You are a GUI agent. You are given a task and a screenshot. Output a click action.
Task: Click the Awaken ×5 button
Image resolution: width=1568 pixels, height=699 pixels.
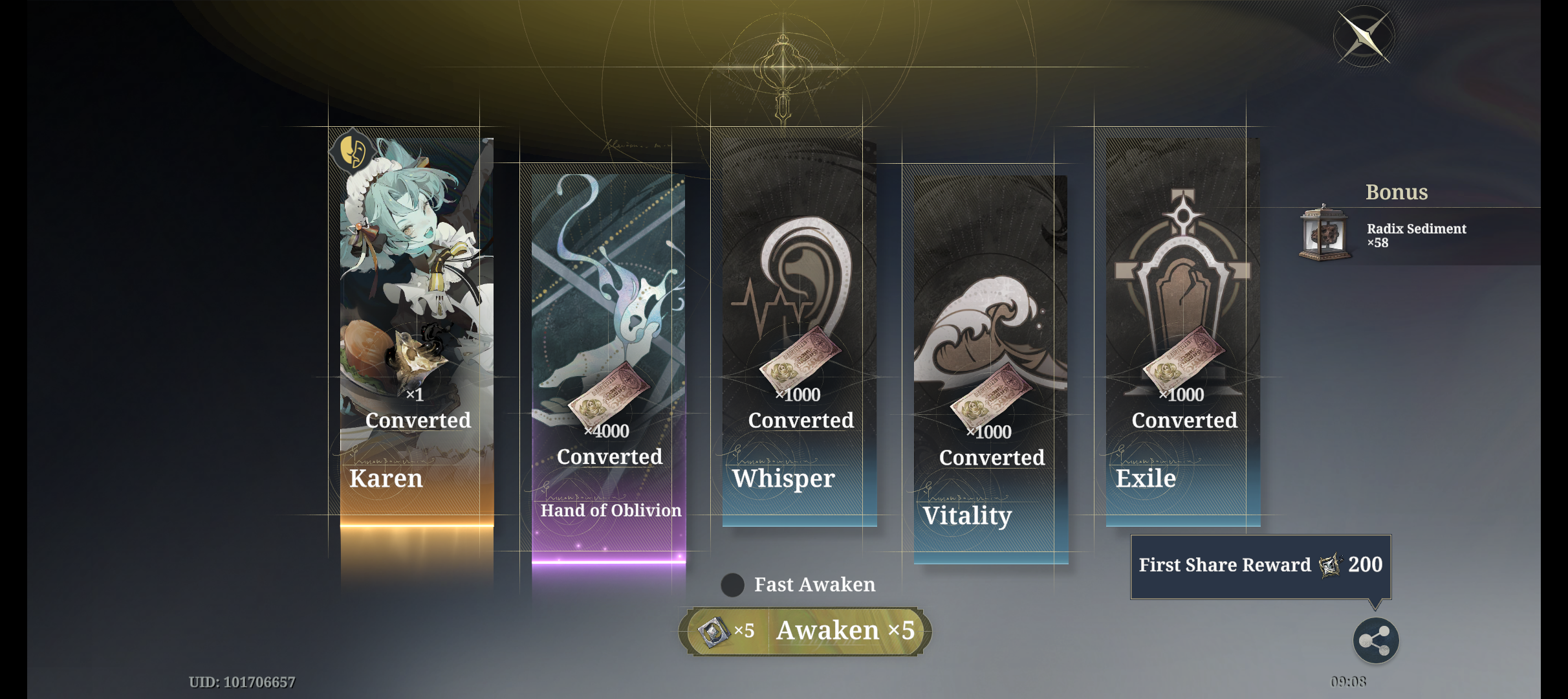click(x=805, y=631)
